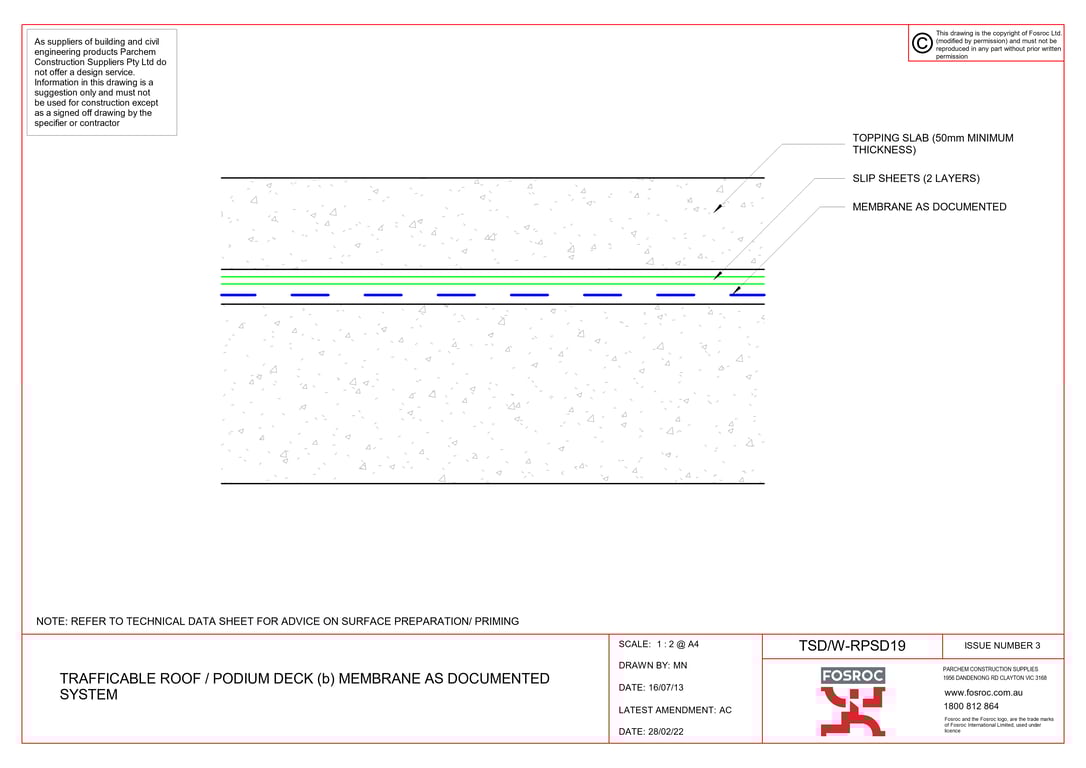Screen dimensions: 1086x768
Task: Select the Parchem disclaimer text box
Action: [101, 82]
